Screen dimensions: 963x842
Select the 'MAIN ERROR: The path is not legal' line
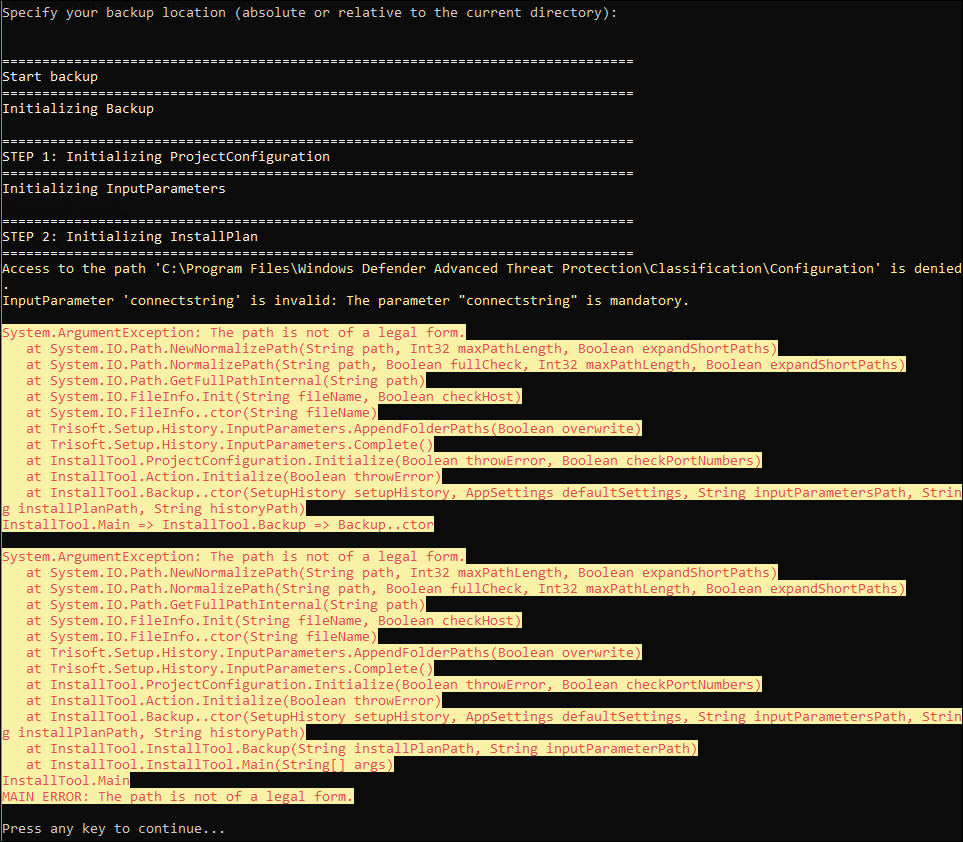(175, 796)
